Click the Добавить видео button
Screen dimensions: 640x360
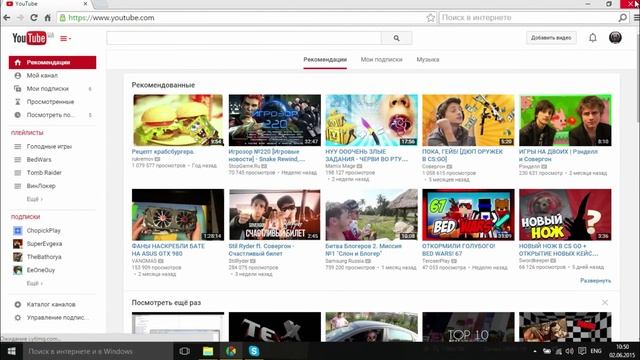[x=551, y=38]
